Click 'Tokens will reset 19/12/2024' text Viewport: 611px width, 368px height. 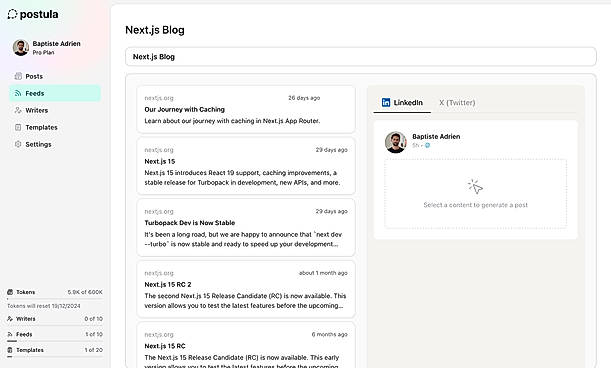[x=44, y=306]
